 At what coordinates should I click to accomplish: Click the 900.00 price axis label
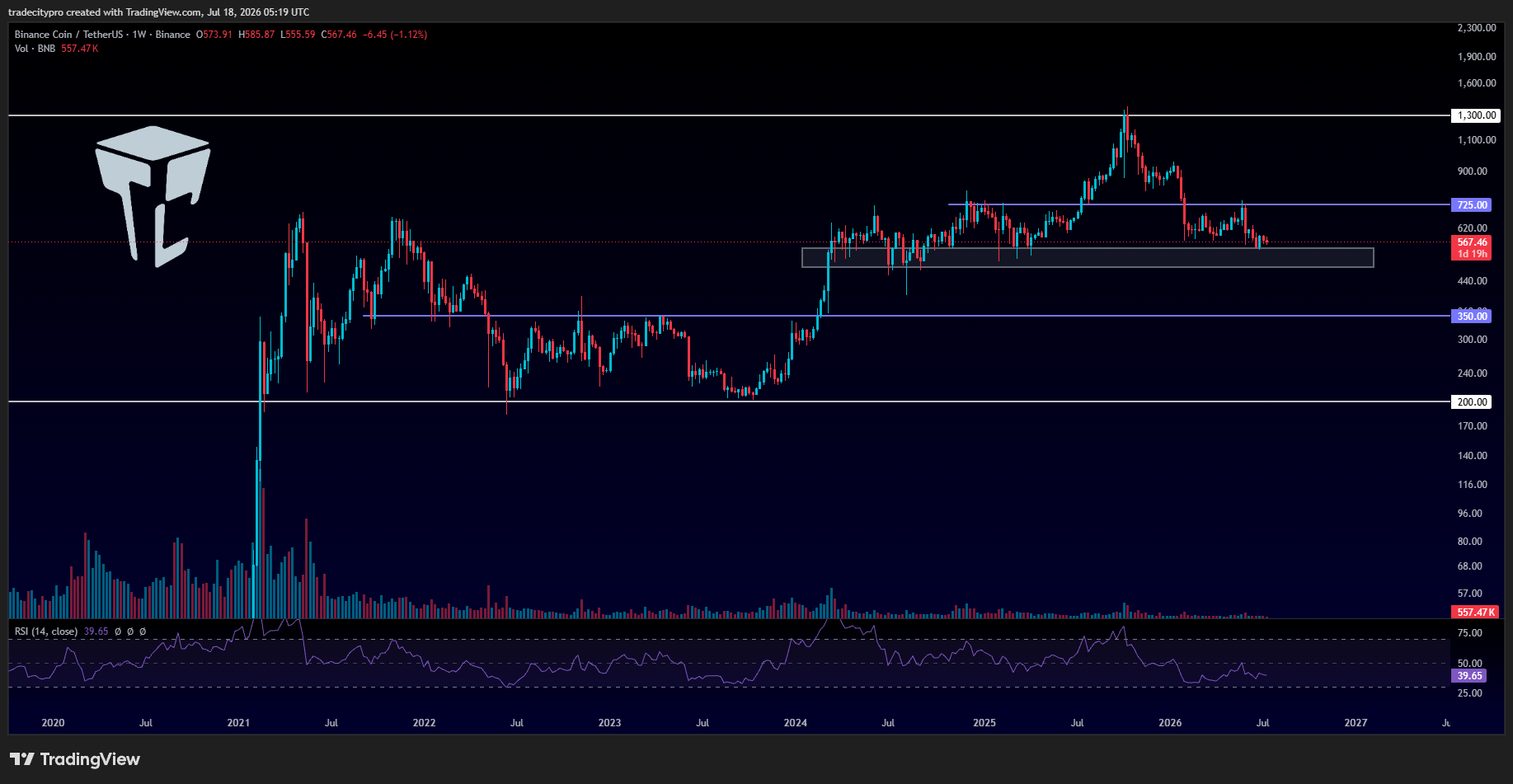[1473, 171]
